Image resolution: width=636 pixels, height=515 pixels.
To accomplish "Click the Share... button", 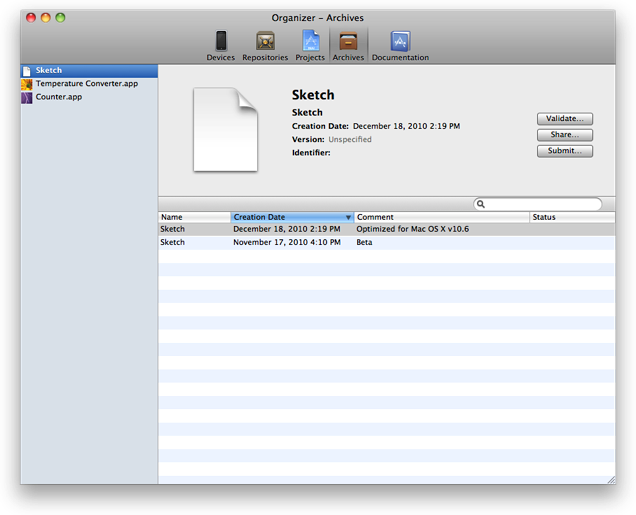I will pos(565,135).
